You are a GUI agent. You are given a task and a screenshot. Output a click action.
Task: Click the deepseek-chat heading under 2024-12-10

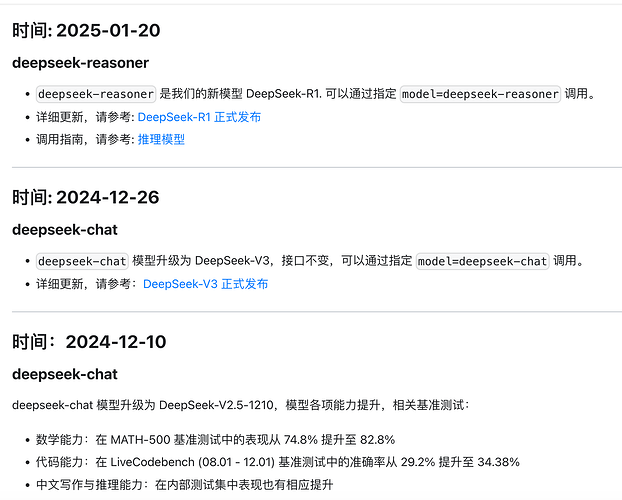(65, 374)
